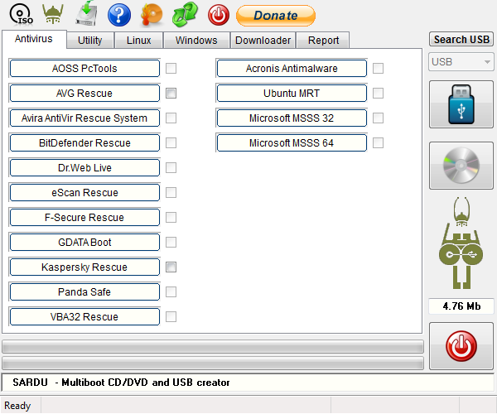Toggle the eScan Rescue checkbox
497x414 pixels.
(x=171, y=192)
